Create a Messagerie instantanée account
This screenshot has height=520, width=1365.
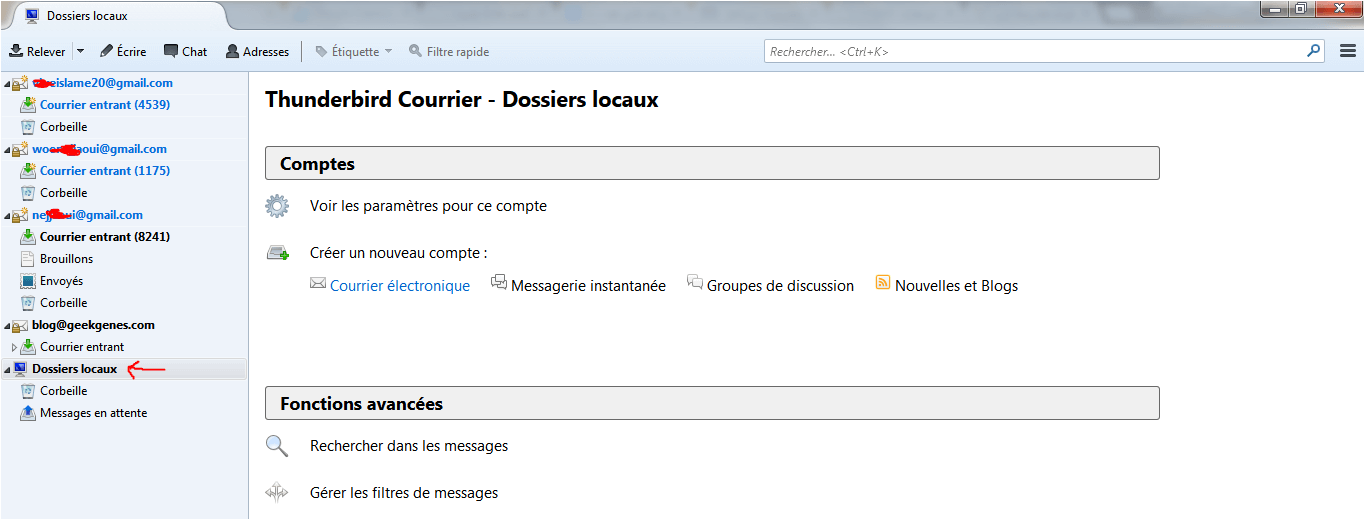[x=588, y=286]
